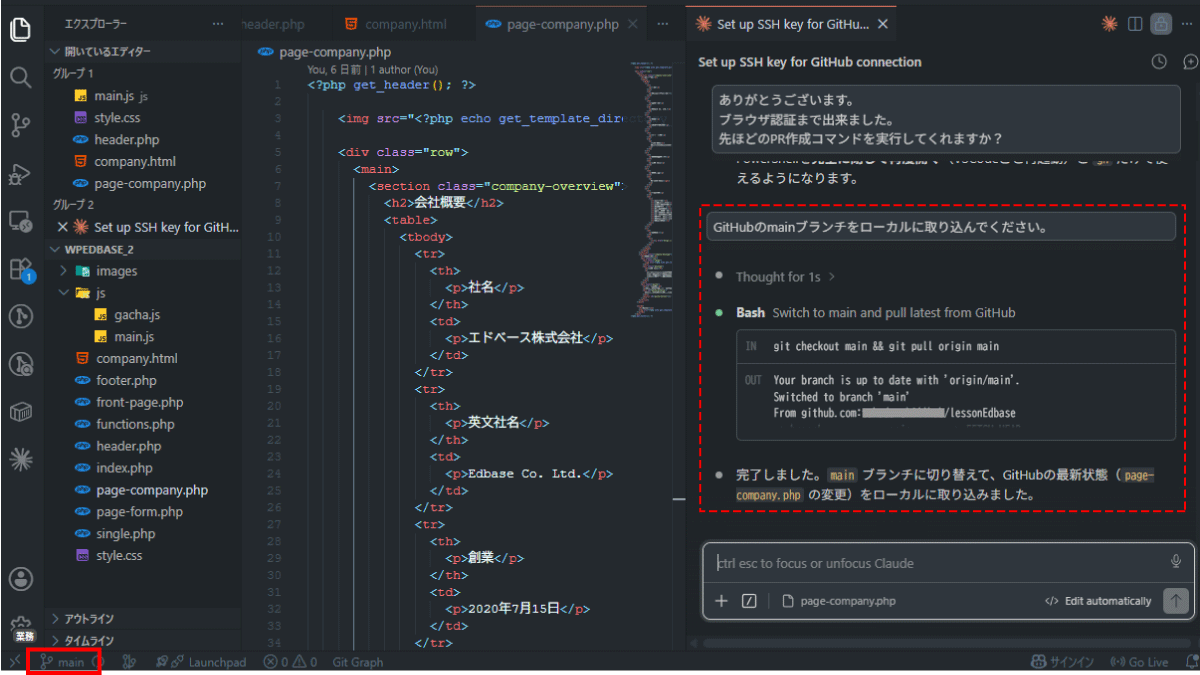Collapse the js folder
Screen dimensions: 1200x675
(143, 293)
